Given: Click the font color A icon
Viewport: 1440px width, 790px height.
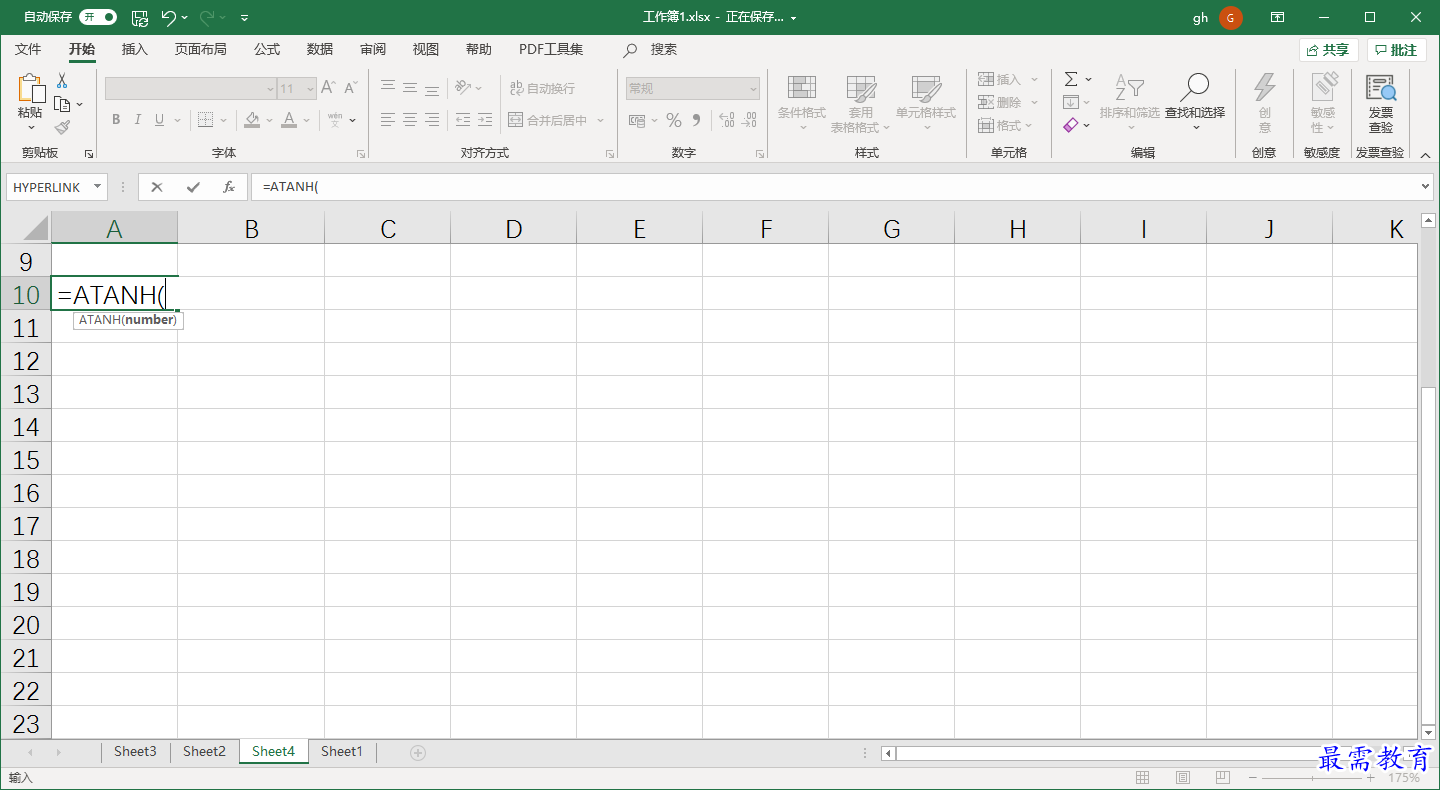Looking at the screenshot, I should tap(289, 120).
